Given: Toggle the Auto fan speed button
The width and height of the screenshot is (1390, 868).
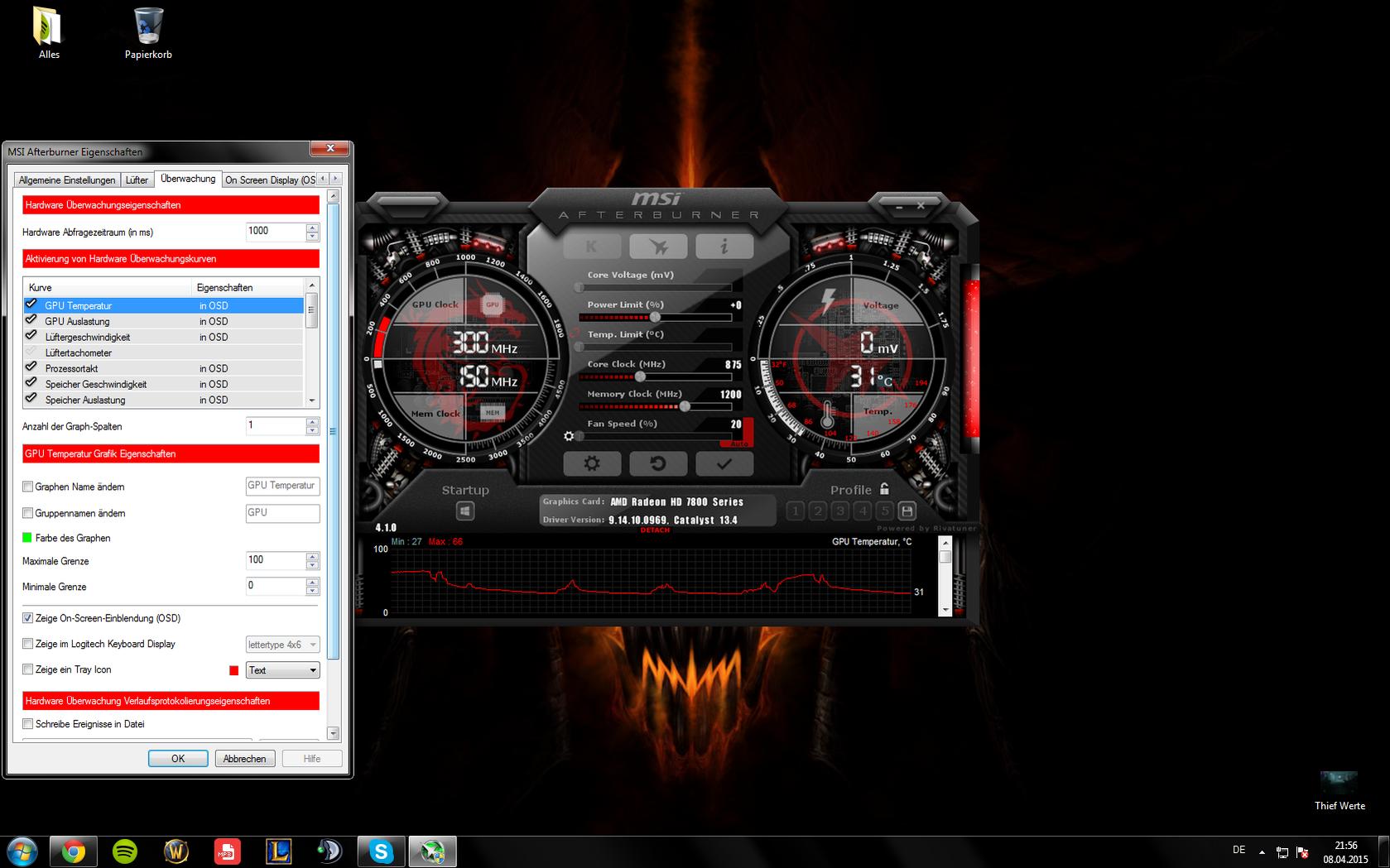Looking at the screenshot, I should (x=739, y=444).
